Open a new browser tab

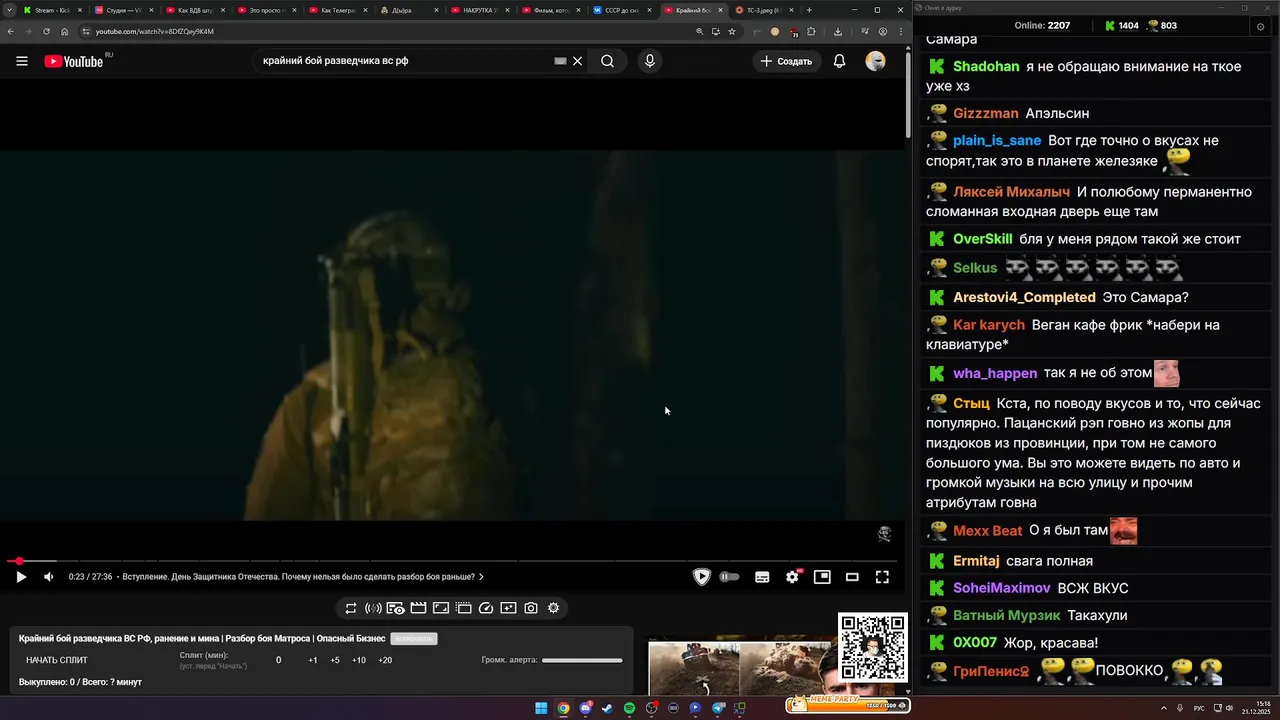pos(810,10)
